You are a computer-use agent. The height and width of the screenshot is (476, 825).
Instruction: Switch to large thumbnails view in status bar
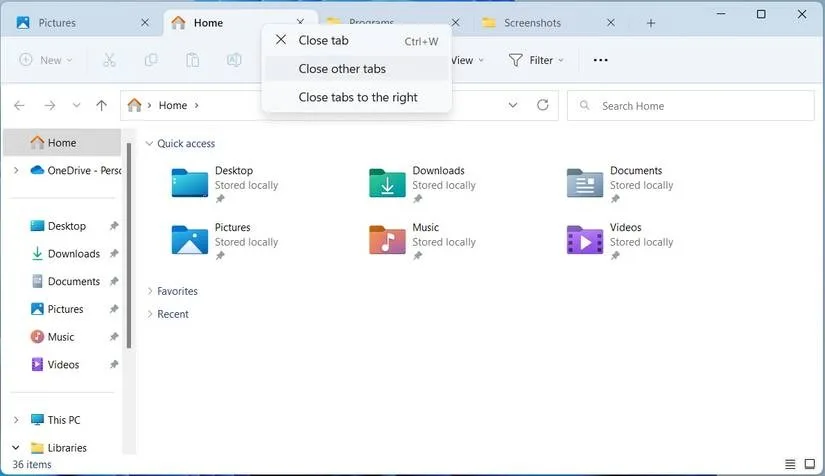coord(810,464)
